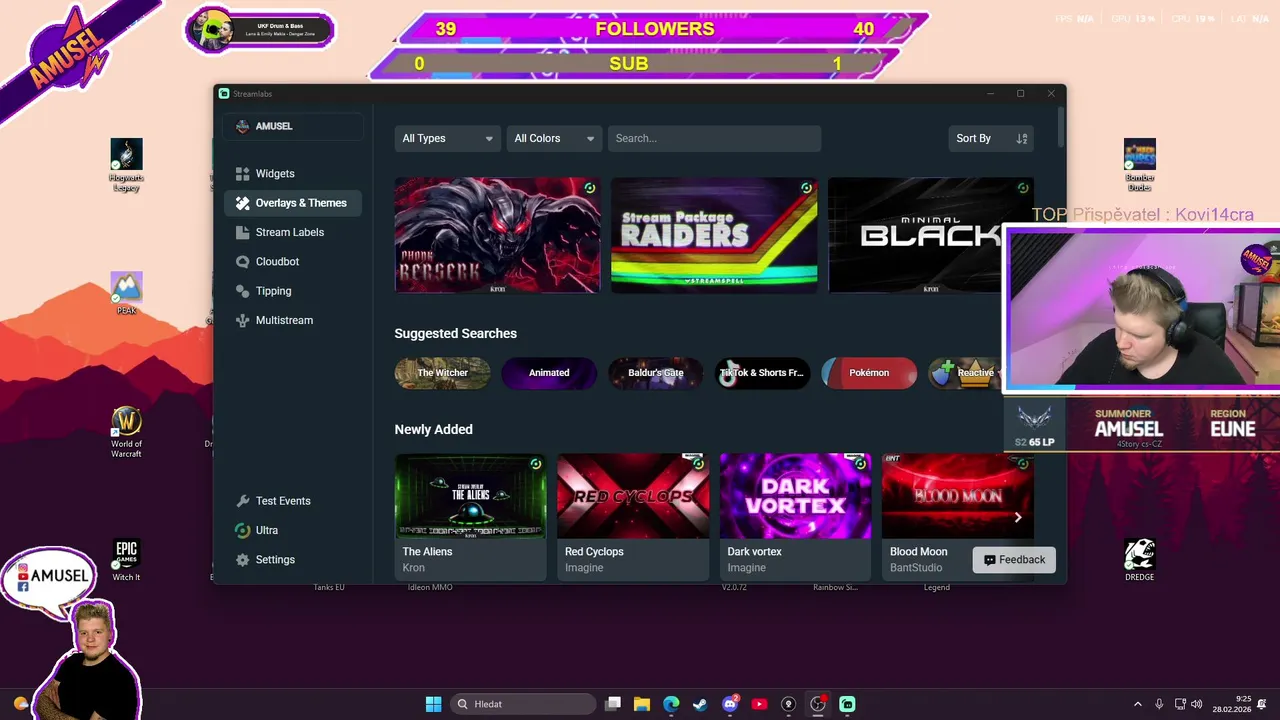Screen dimensions: 1280x720
Task: Show hidden system tray icons
Action: (1137, 704)
